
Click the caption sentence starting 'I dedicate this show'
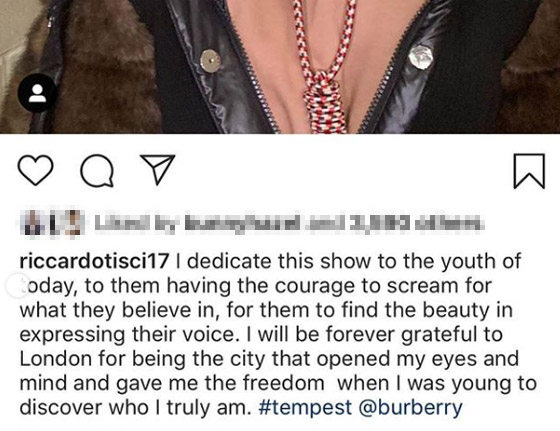270,297
